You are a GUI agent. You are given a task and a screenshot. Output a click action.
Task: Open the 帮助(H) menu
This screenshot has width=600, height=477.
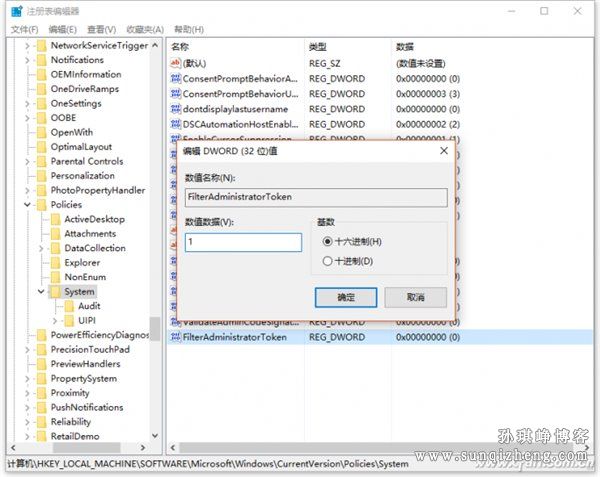coord(189,29)
